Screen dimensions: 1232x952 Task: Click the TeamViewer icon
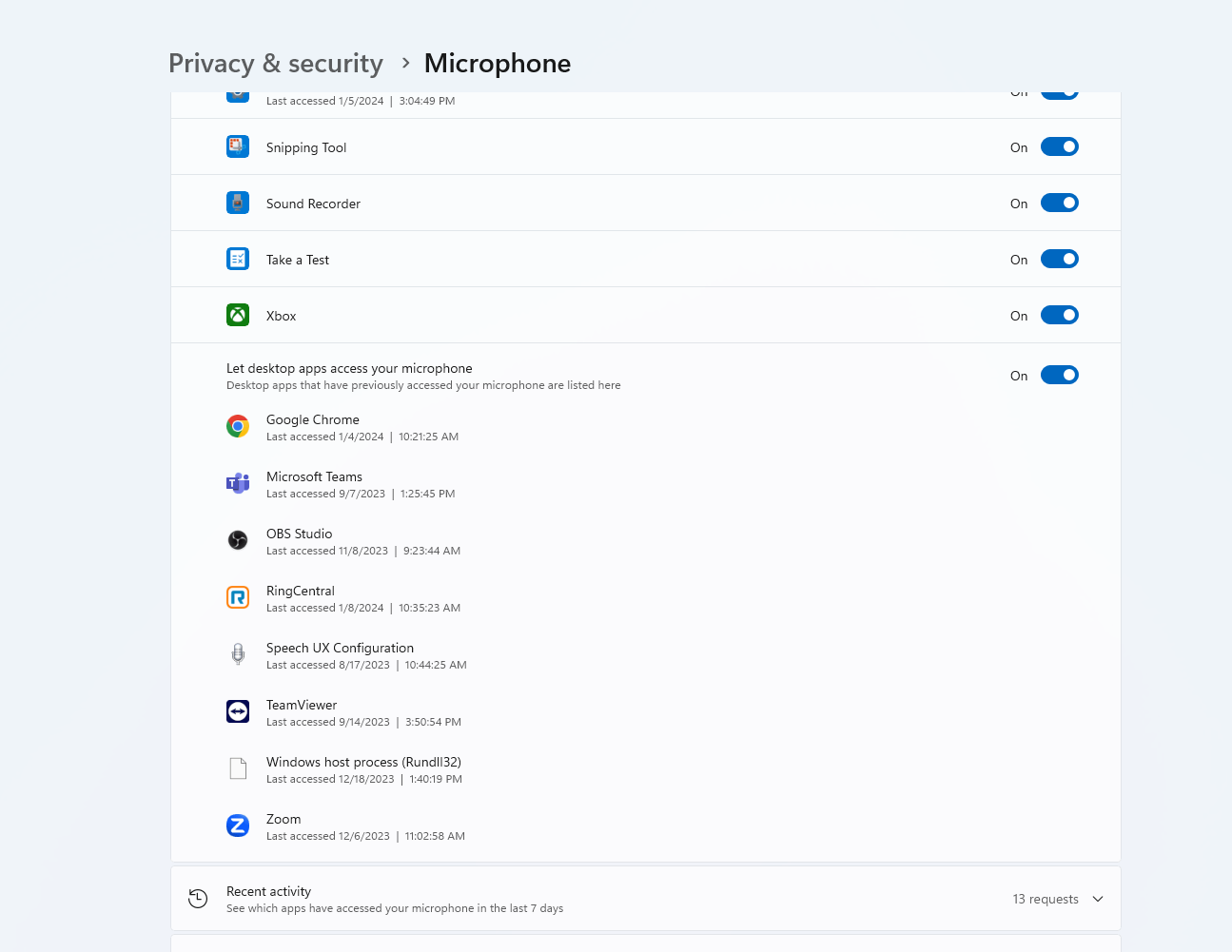click(238, 711)
